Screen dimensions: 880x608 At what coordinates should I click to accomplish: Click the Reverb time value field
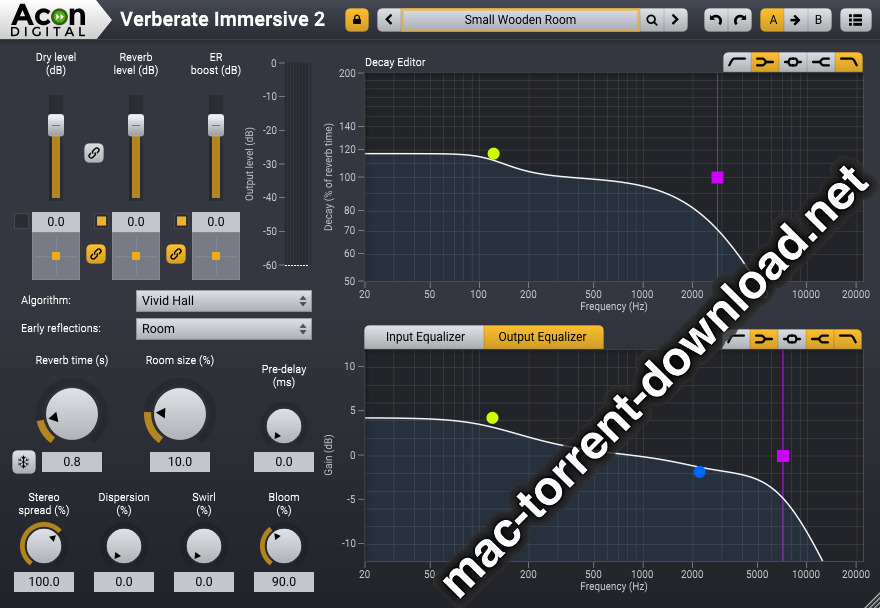pos(71,462)
